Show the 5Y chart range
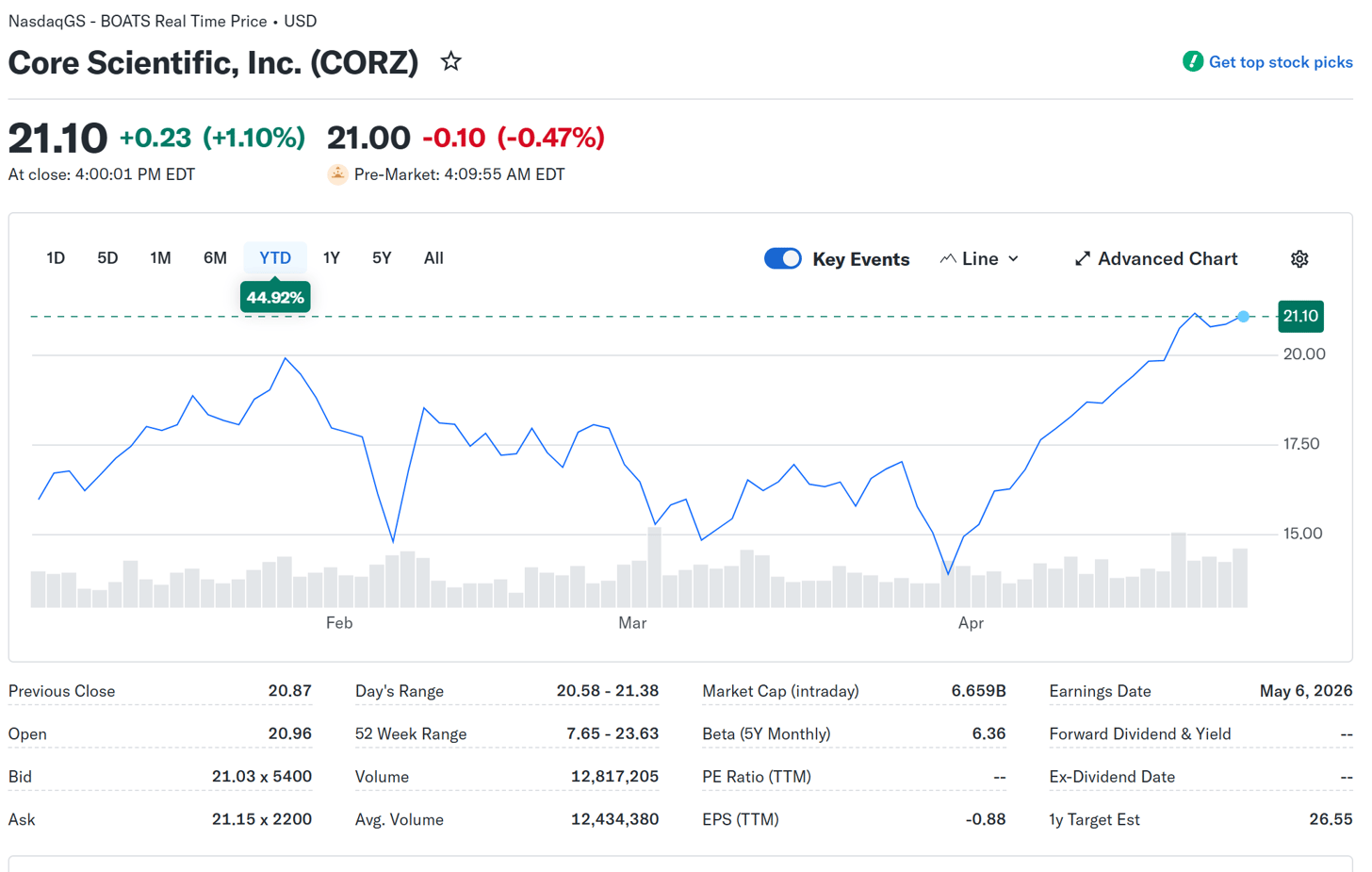 [382, 258]
